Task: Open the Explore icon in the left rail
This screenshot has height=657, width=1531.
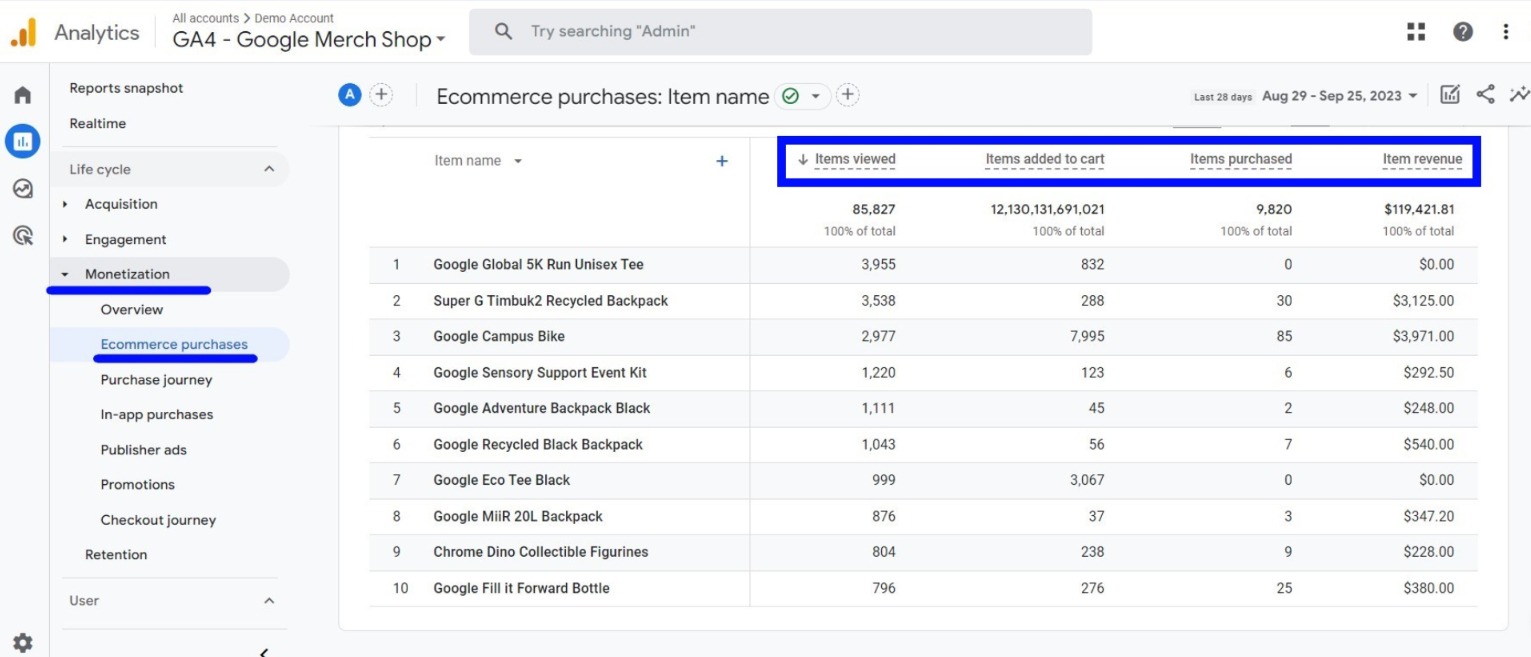Action: tap(22, 188)
